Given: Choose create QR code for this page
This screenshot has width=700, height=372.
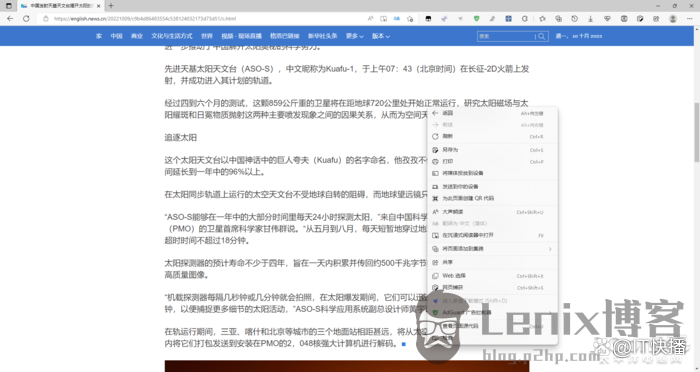Looking at the screenshot, I should pyautogui.click(x=492, y=198).
